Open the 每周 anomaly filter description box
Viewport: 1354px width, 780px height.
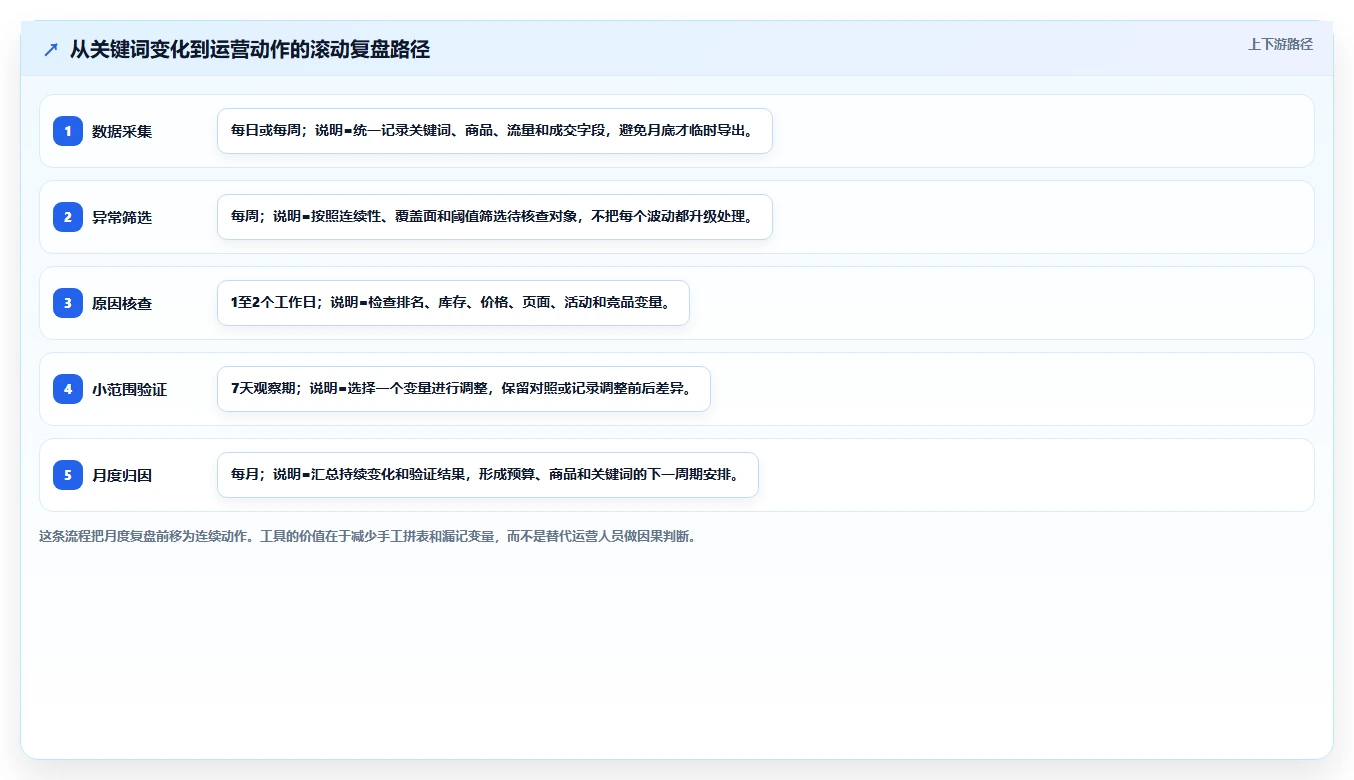point(495,217)
